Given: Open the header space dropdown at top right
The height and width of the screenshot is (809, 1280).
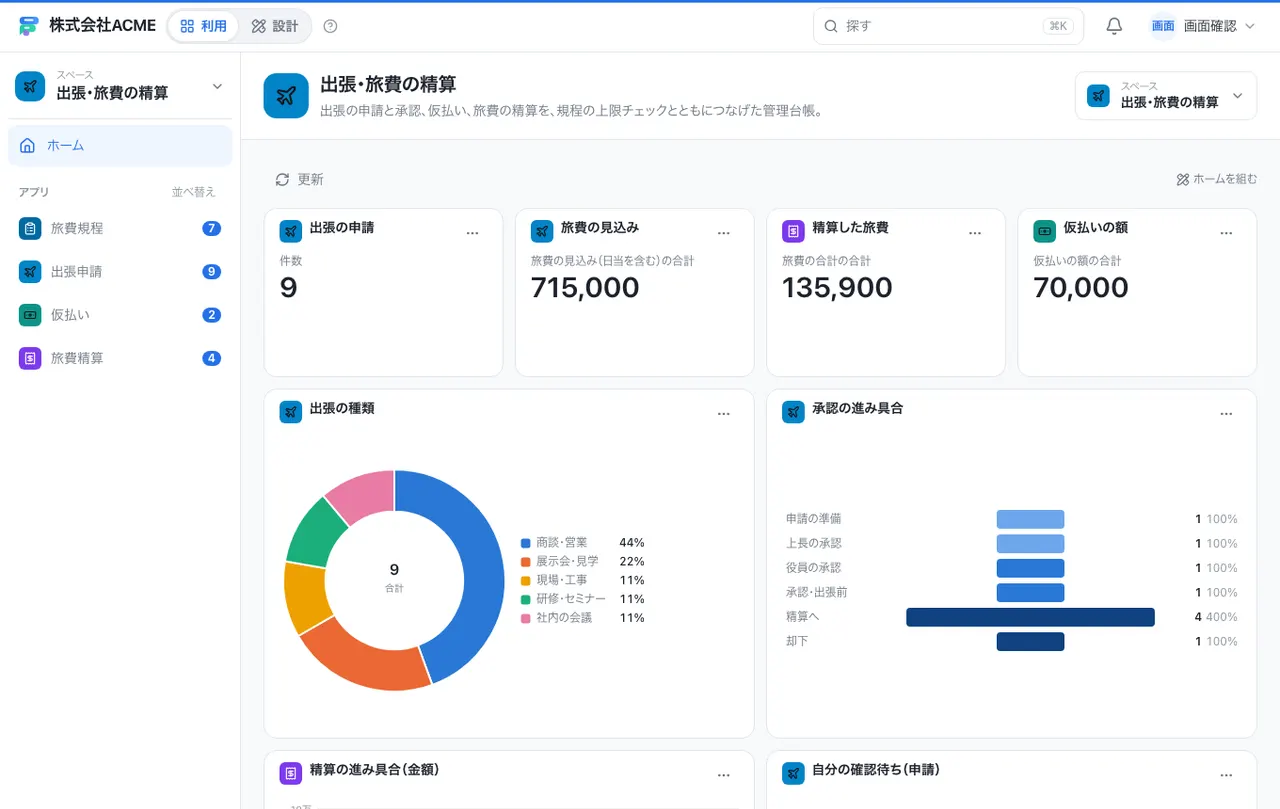Looking at the screenshot, I should click(x=1166, y=96).
